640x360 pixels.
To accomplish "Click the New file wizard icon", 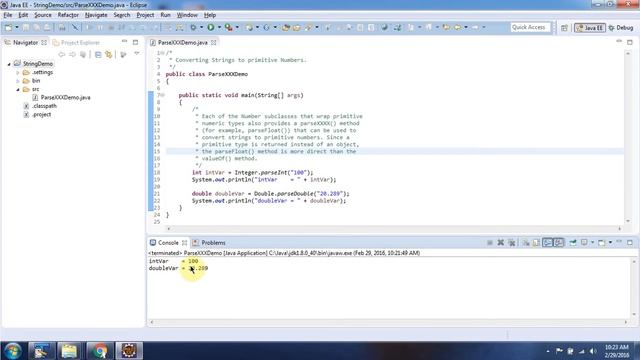I will [x=8, y=27].
